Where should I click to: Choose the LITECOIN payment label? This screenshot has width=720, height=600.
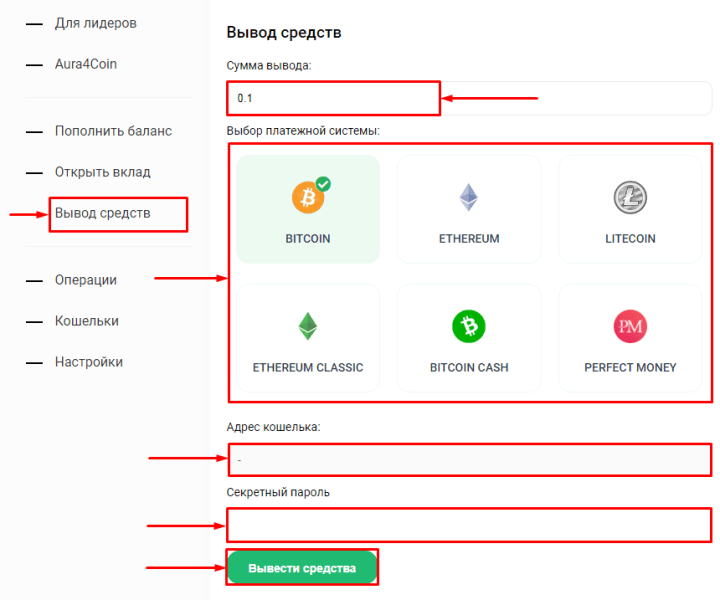coord(630,239)
